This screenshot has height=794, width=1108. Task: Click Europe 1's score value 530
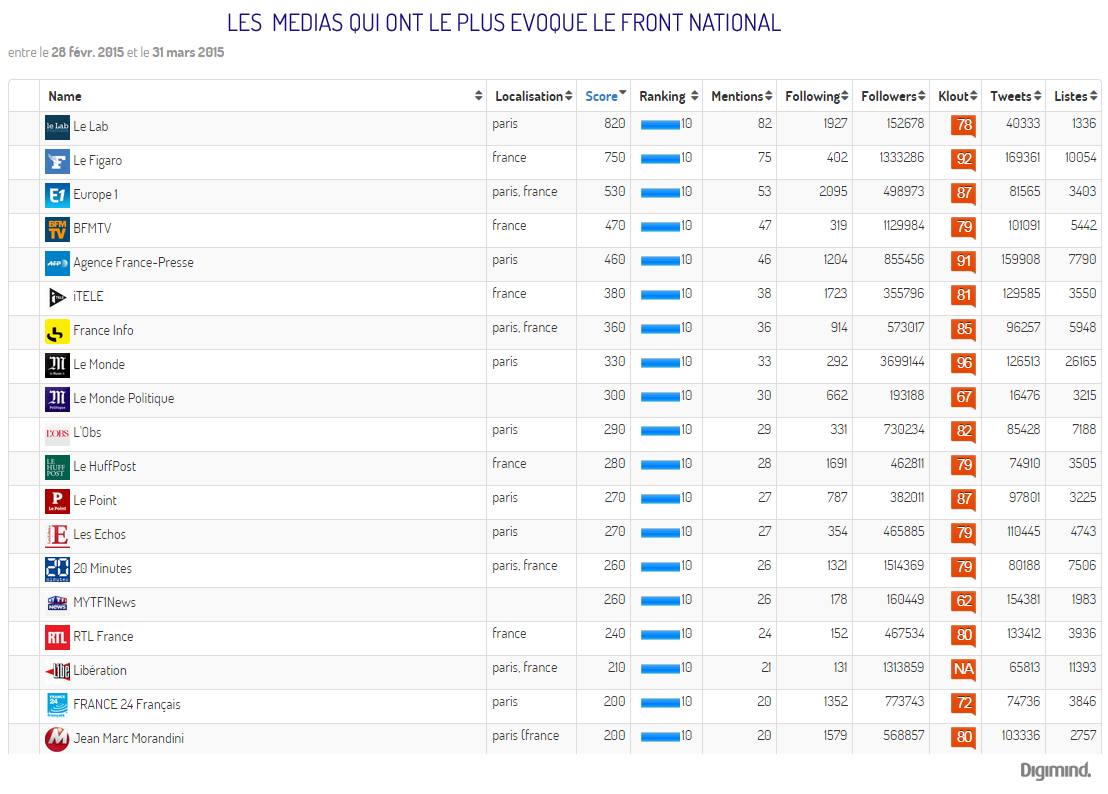(x=615, y=191)
